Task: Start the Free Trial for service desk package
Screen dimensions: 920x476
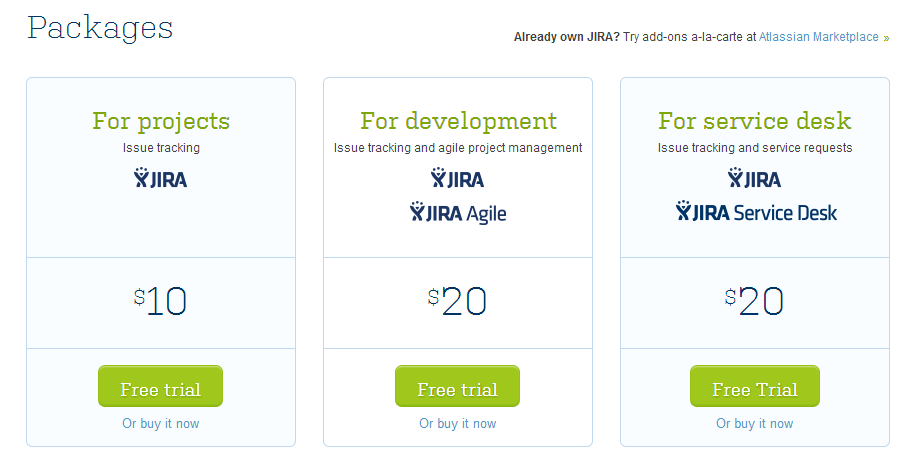Action: click(x=755, y=386)
